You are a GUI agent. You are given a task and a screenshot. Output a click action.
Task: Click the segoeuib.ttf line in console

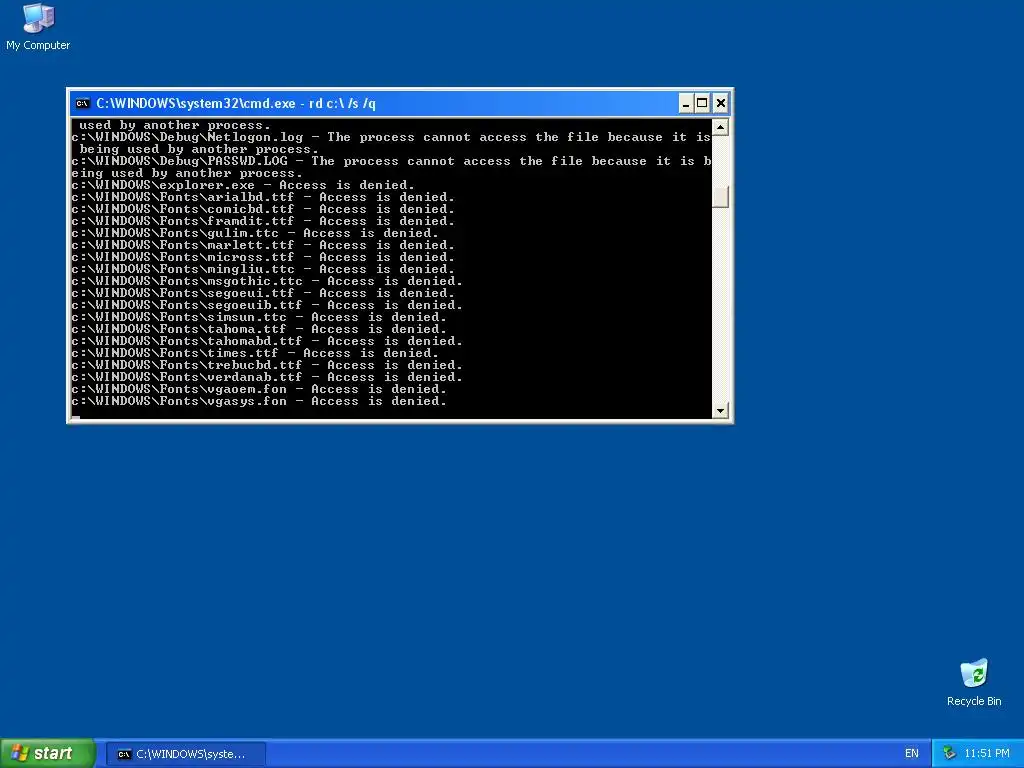click(x=267, y=305)
